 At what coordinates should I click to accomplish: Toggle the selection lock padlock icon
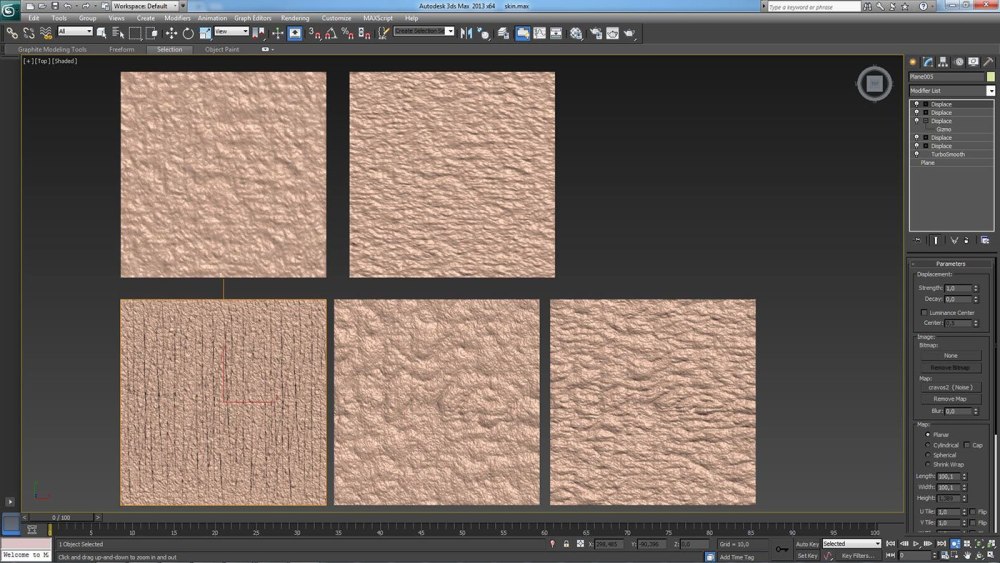click(567, 544)
